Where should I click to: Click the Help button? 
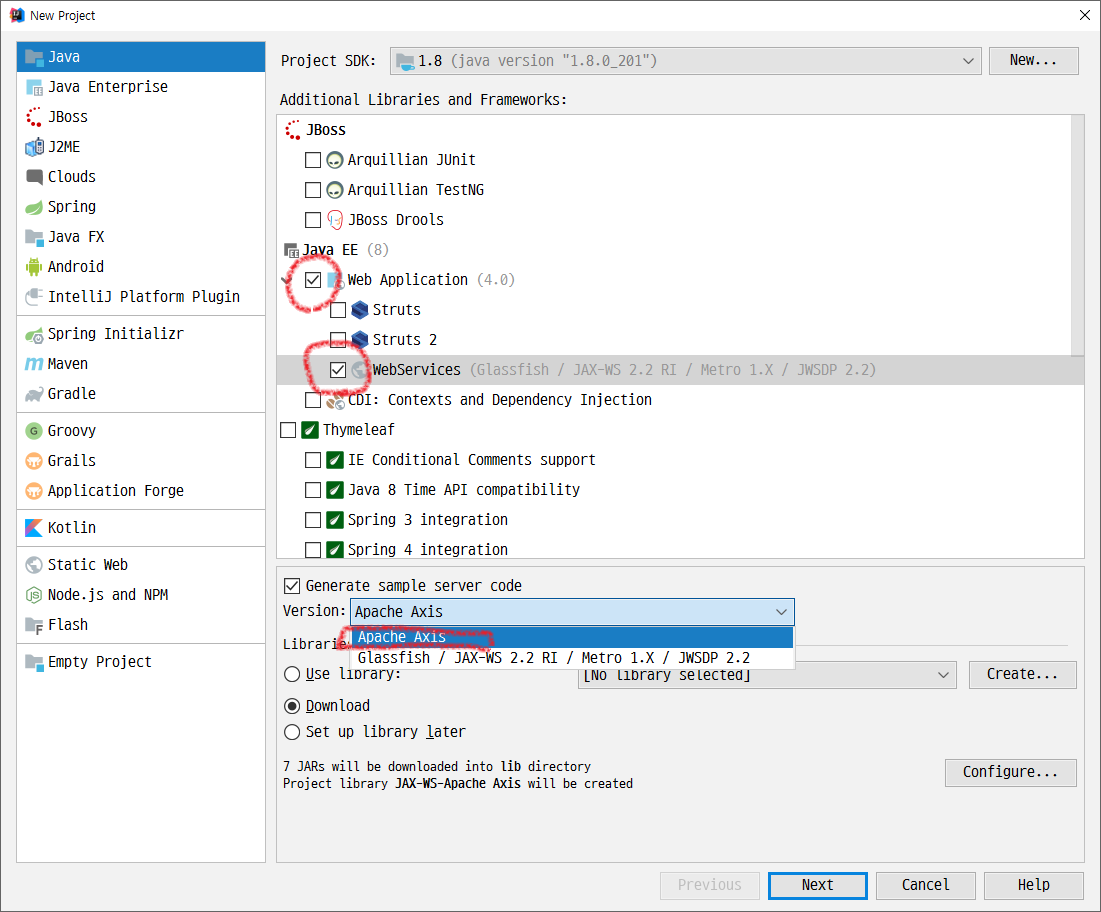click(x=1034, y=885)
